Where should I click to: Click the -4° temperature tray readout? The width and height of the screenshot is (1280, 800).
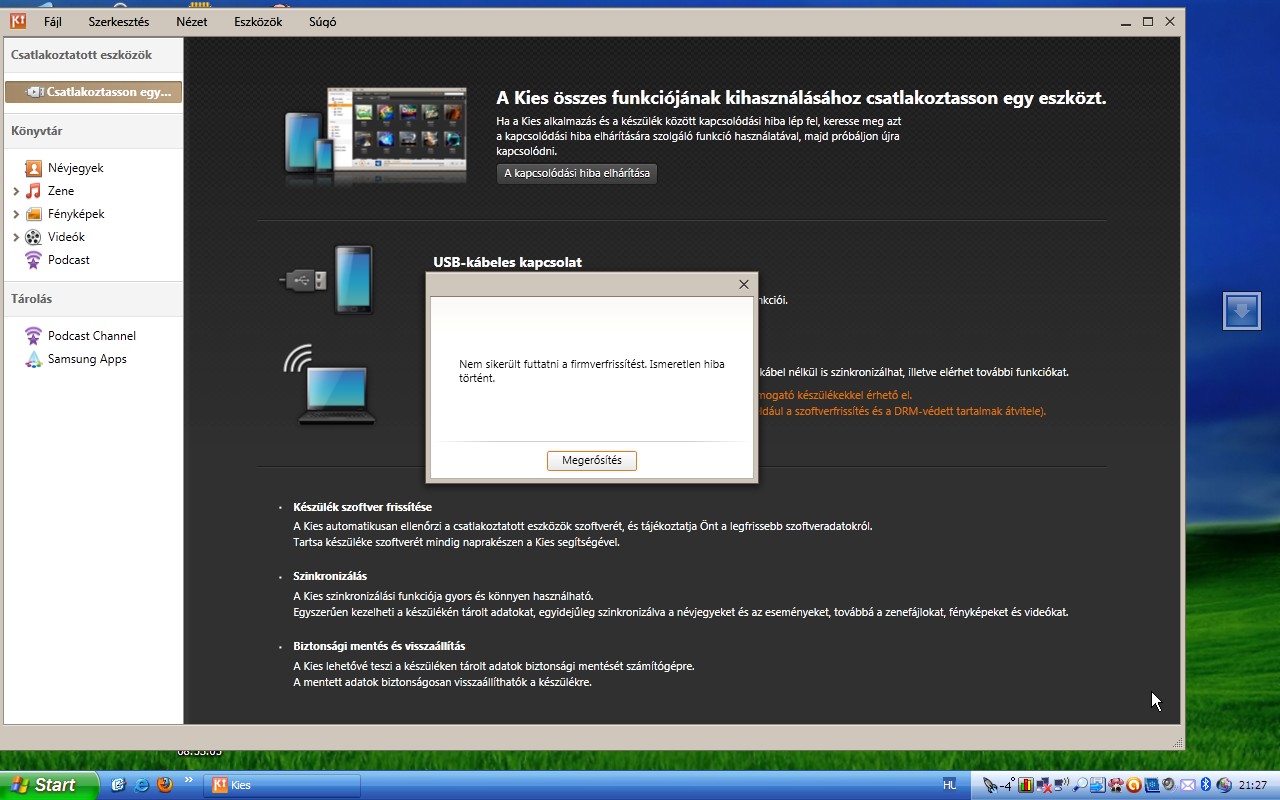pos(1007,783)
